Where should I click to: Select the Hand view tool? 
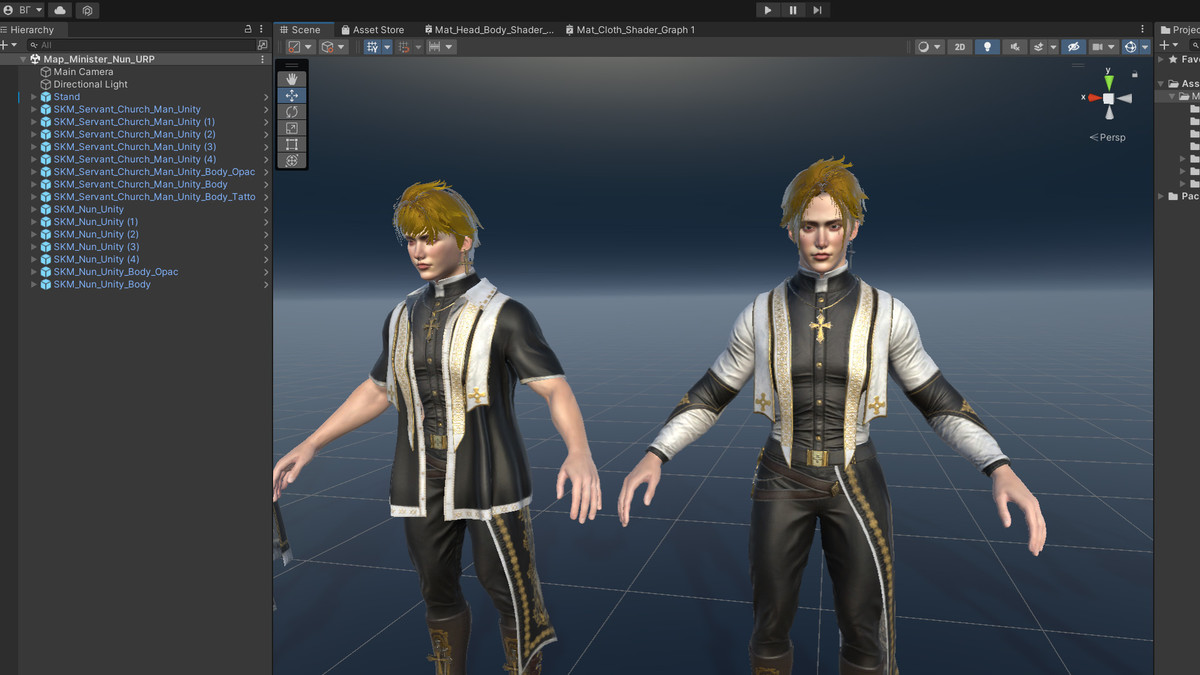pos(292,79)
